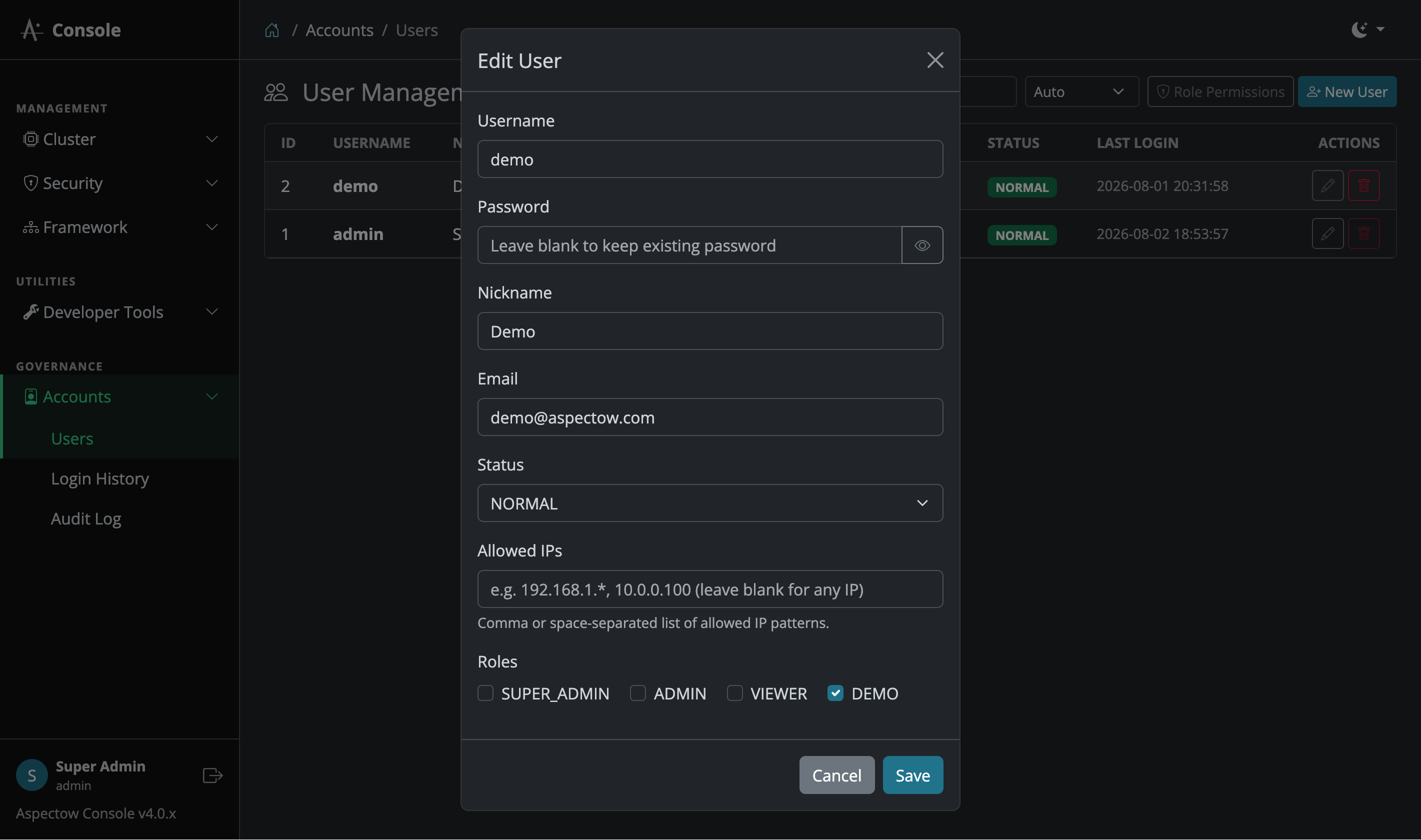Expand the Developer Tools chevron
The image size is (1421, 840).
pyautogui.click(x=212, y=312)
